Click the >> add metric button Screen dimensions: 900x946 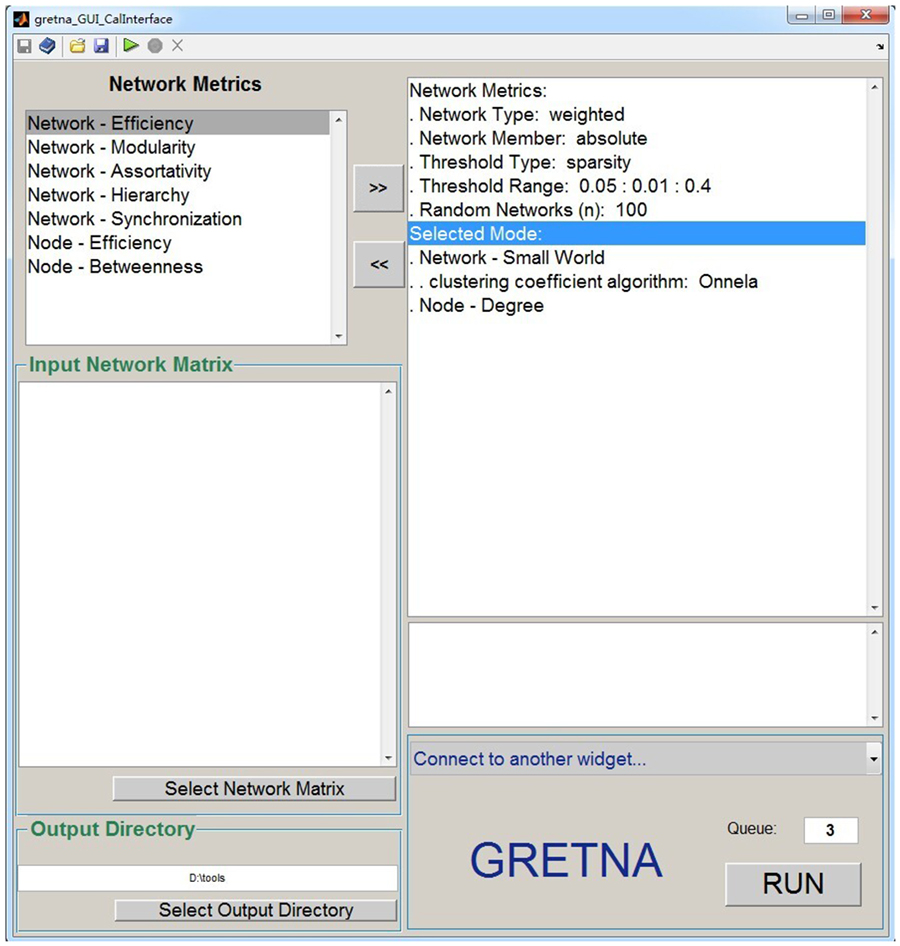point(378,188)
